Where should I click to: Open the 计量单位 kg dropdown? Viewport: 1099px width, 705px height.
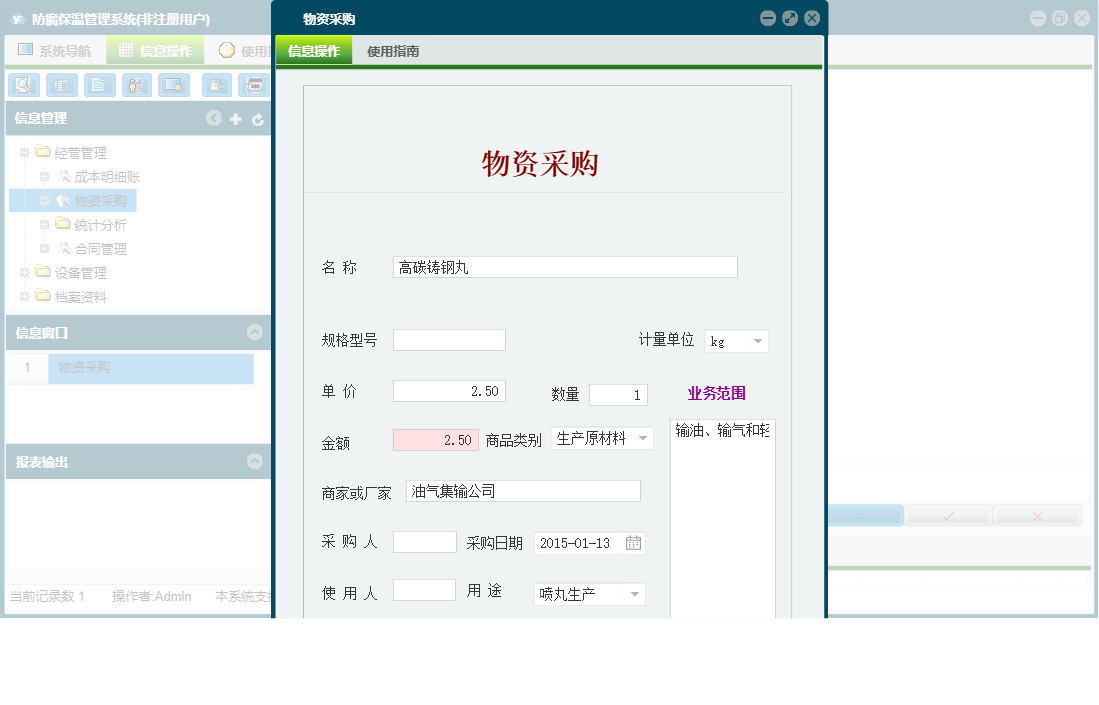point(759,340)
